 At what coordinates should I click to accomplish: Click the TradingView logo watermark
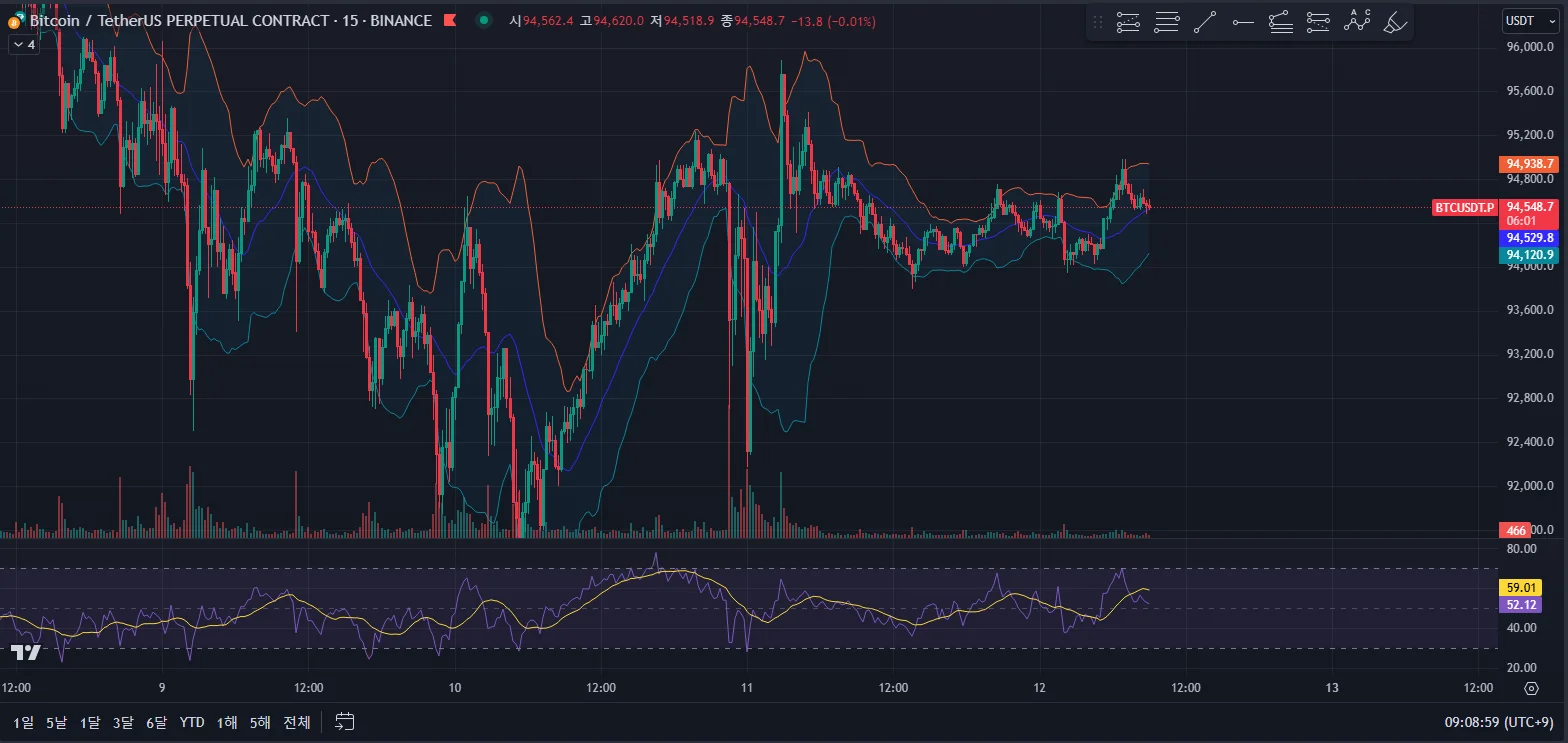pos(26,653)
